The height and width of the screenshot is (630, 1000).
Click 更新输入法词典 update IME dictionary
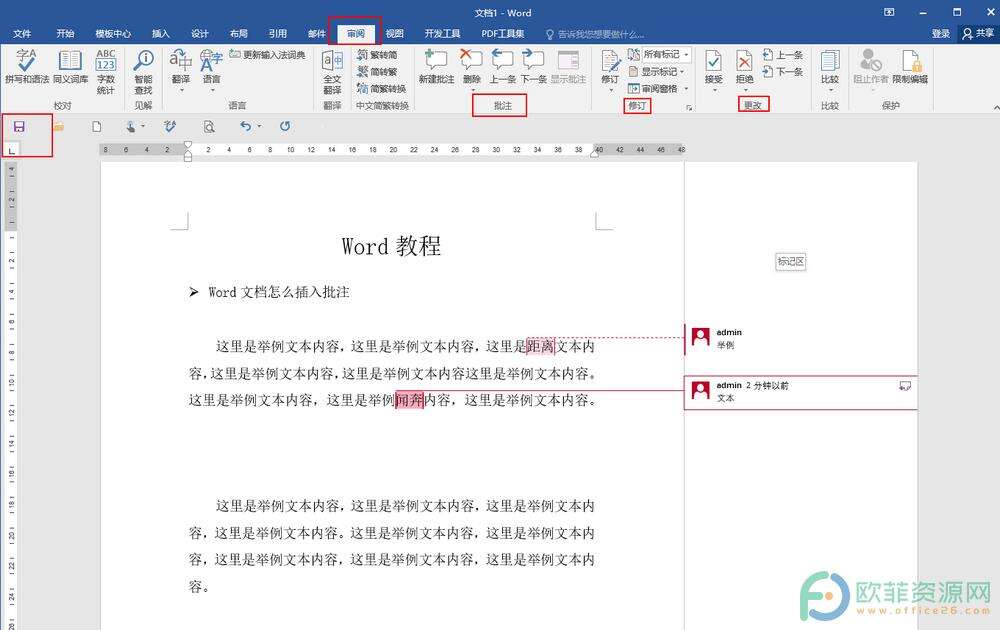pyautogui.click(x=267, y=55)
